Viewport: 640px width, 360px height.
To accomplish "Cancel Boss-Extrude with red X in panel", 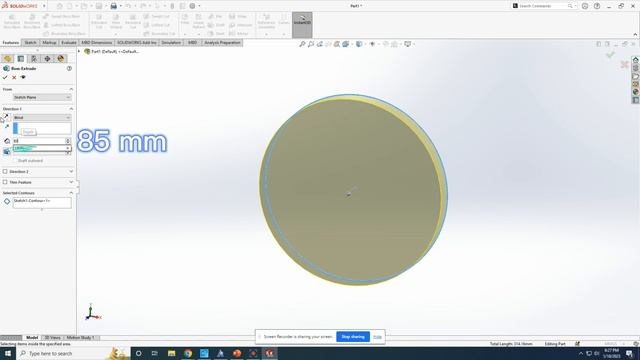I will (14, 78).
